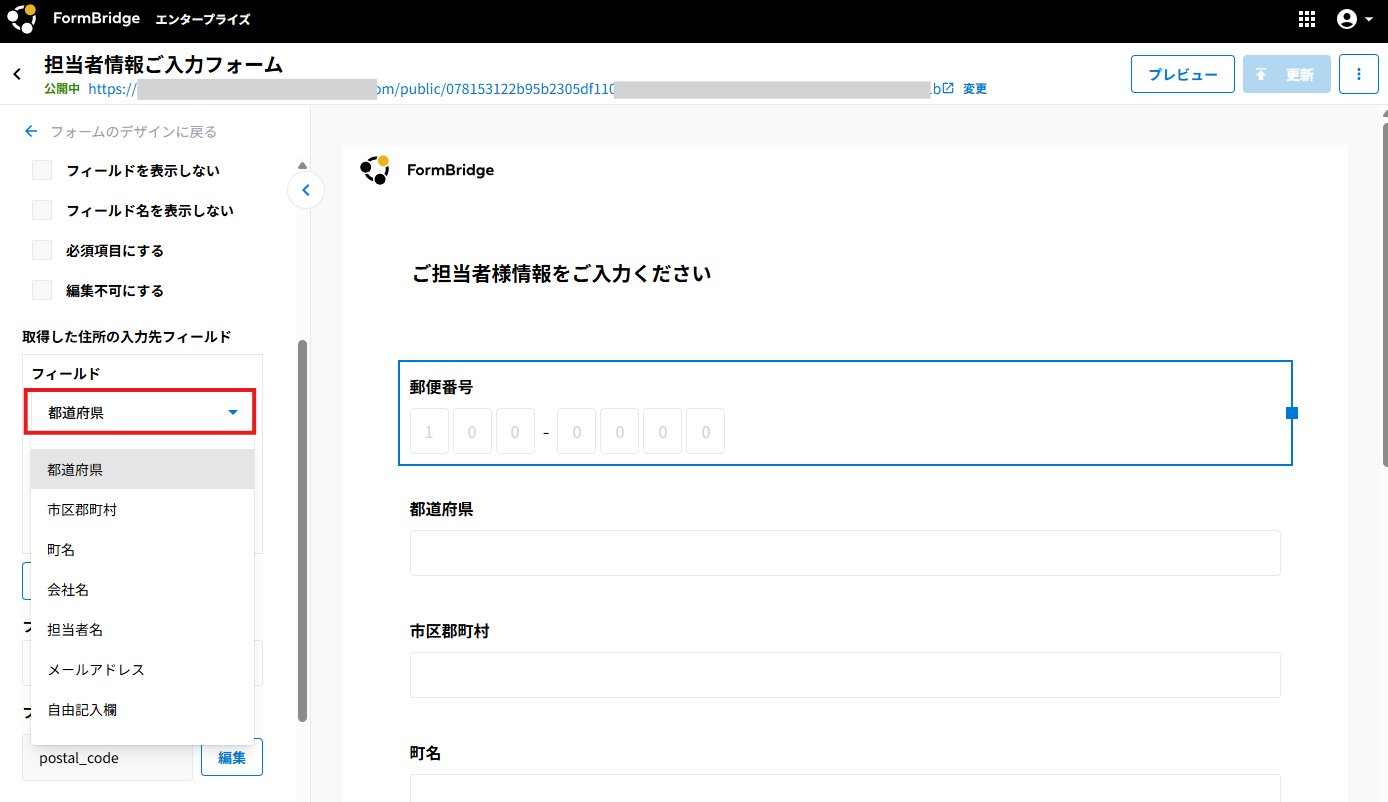Image resolution: width=1388 pixels, height=802 pixels.
Task: Select 市区郡町村 from the dropdown list
Action: pos(82,510)
